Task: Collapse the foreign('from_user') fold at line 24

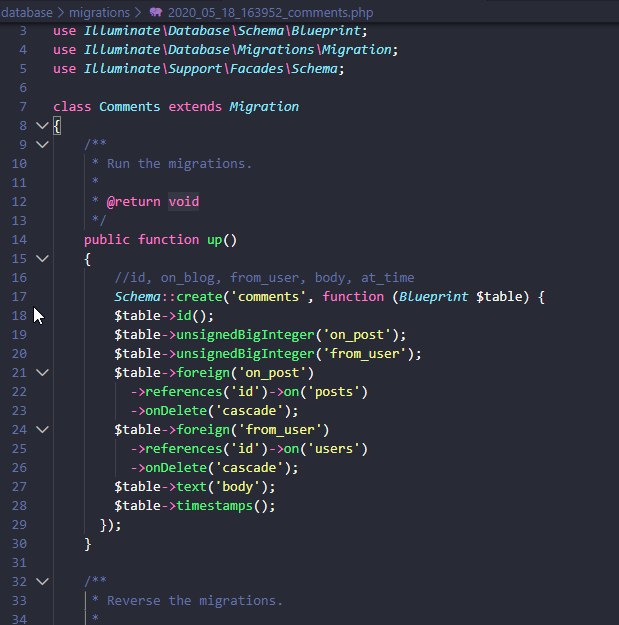Action: coord(42,429)
